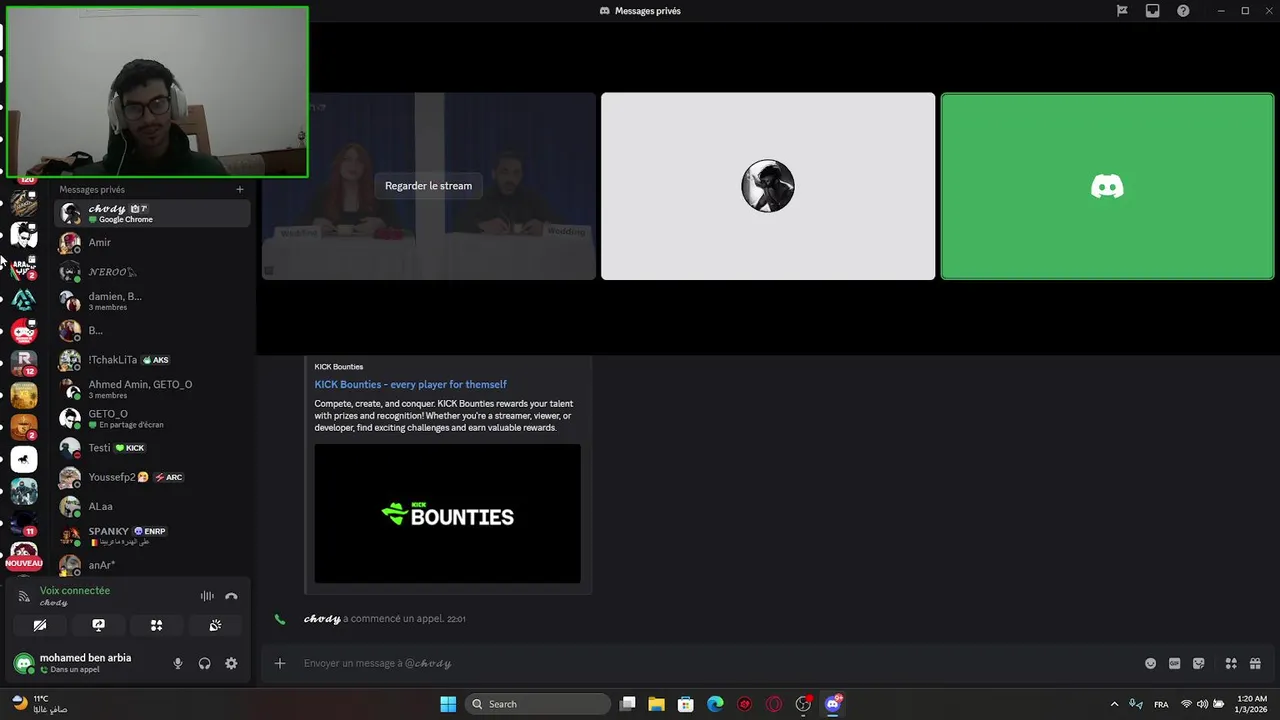
Task: Open the weather widget showing 11°C
Action: tap(40, 704)
